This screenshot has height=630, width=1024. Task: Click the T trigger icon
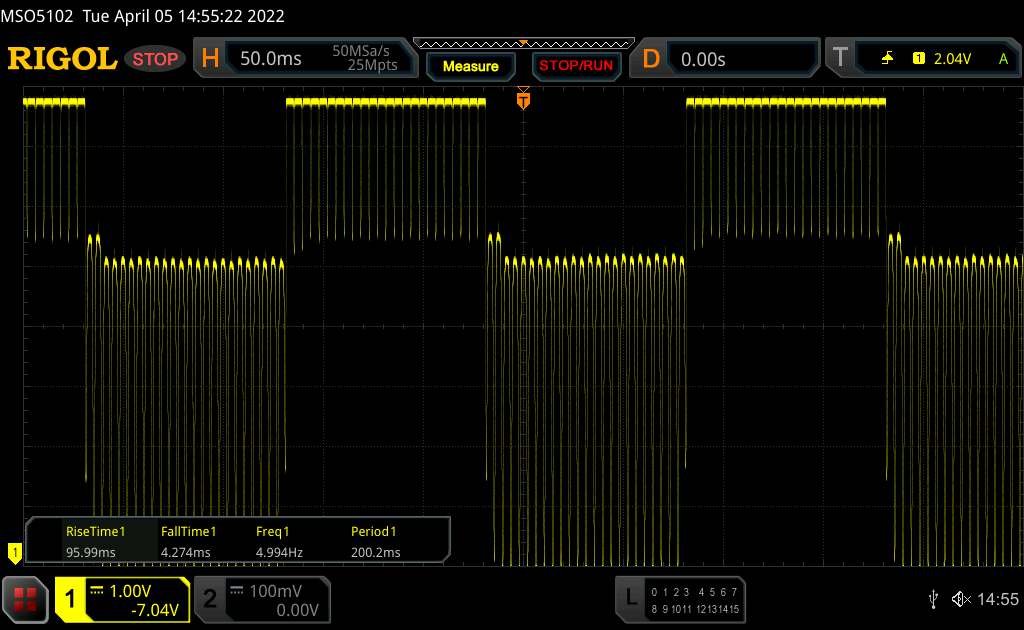tap(839, 59)
